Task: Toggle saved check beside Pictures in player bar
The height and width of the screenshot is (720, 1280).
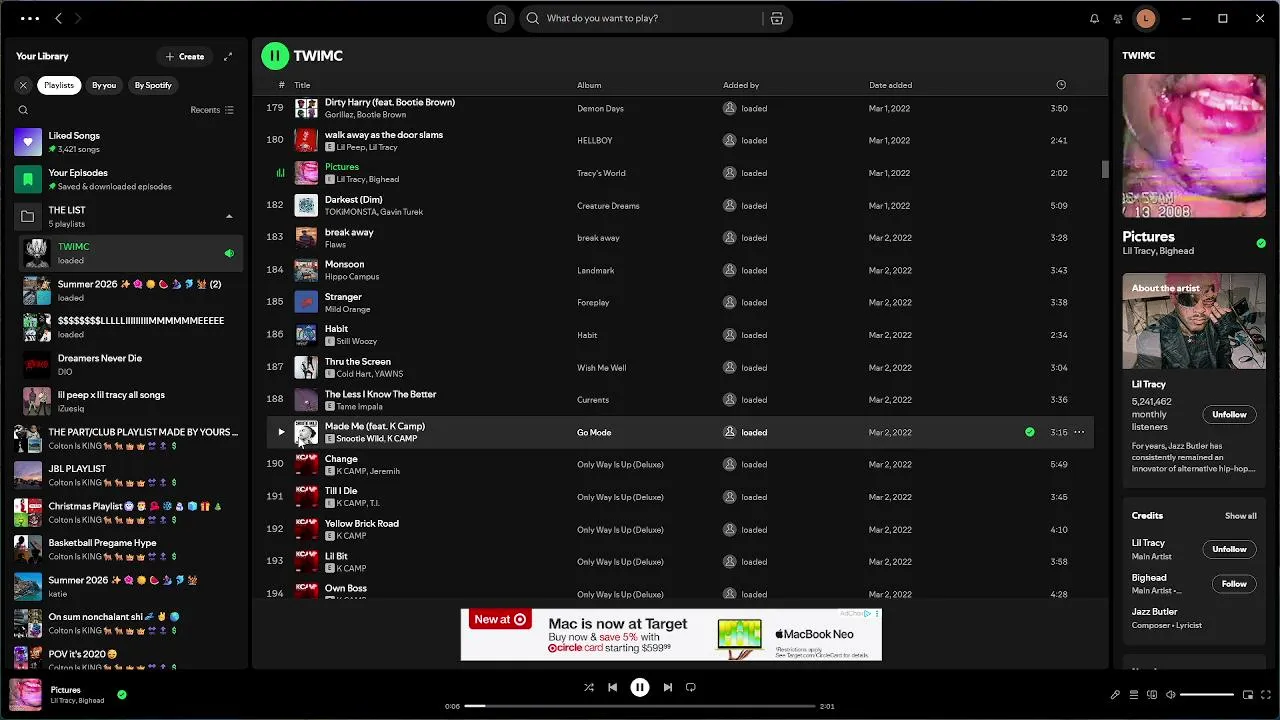Action: 122,694
